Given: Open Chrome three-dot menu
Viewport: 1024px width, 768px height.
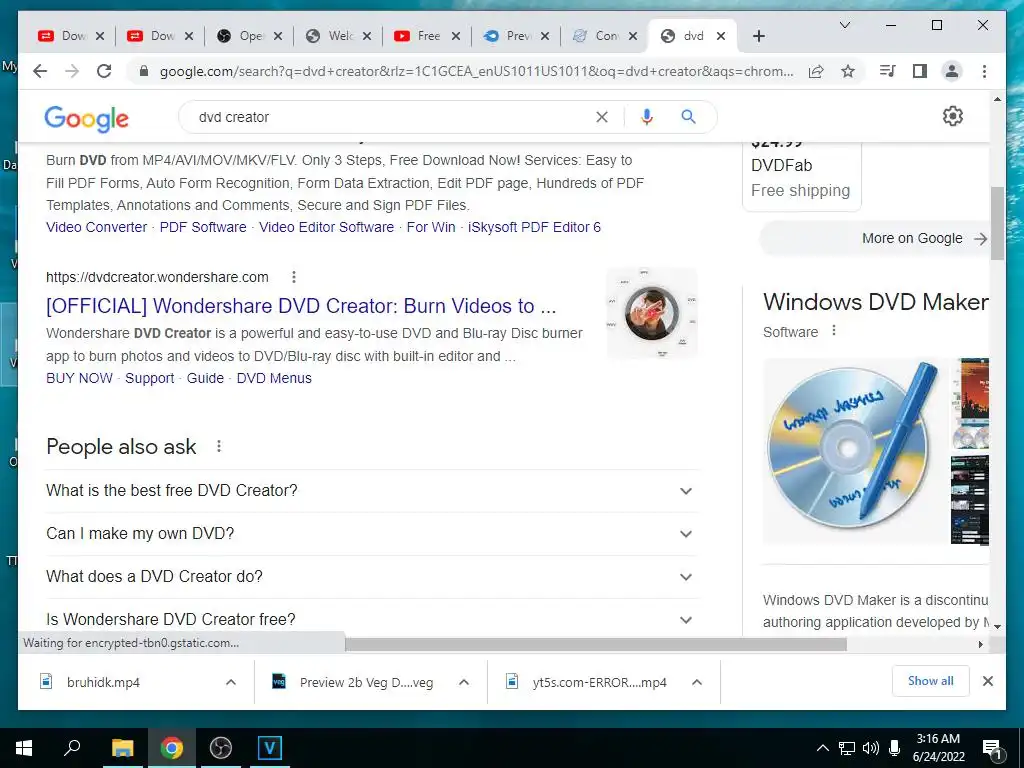Looking at the screenshot, I should click(x=984, y=71).
